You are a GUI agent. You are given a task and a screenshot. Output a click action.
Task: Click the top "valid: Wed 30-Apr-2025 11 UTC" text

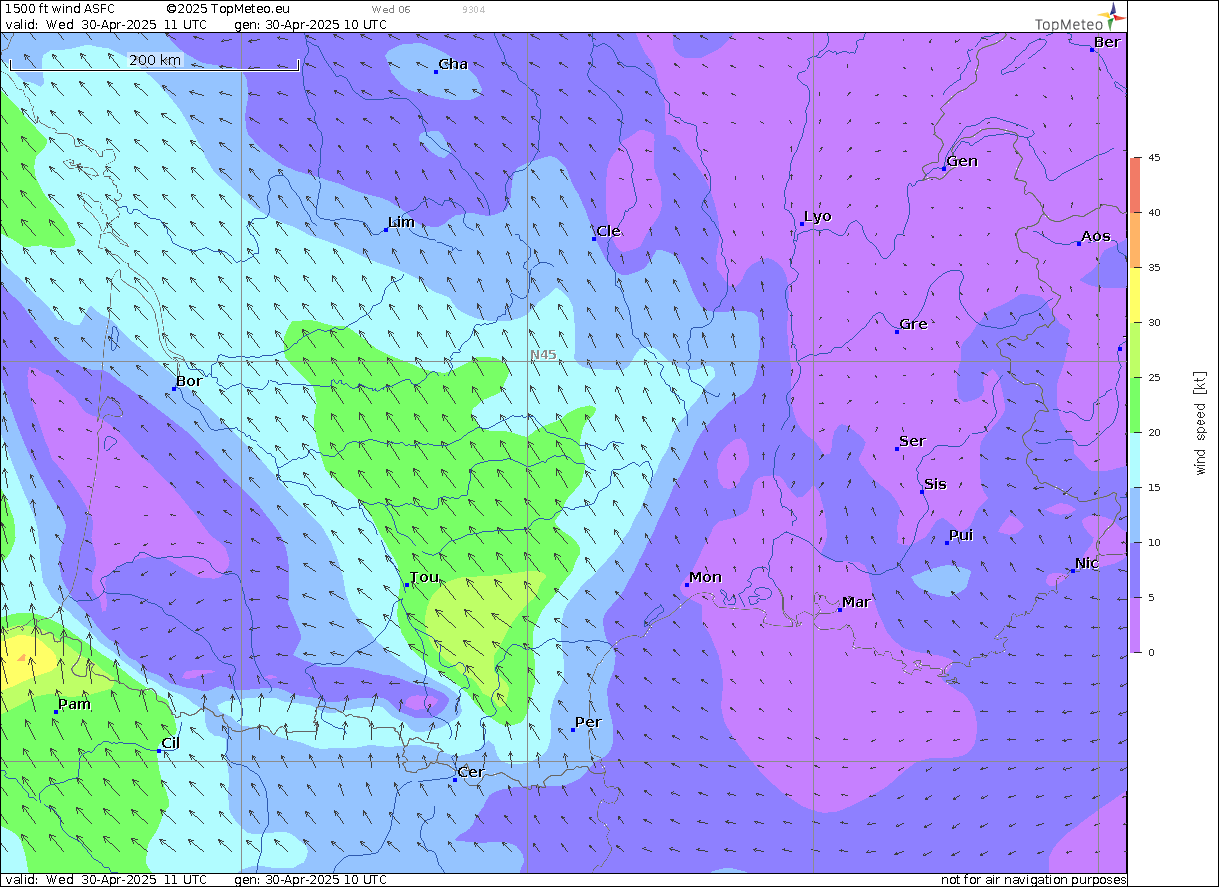tap(106, 24)
